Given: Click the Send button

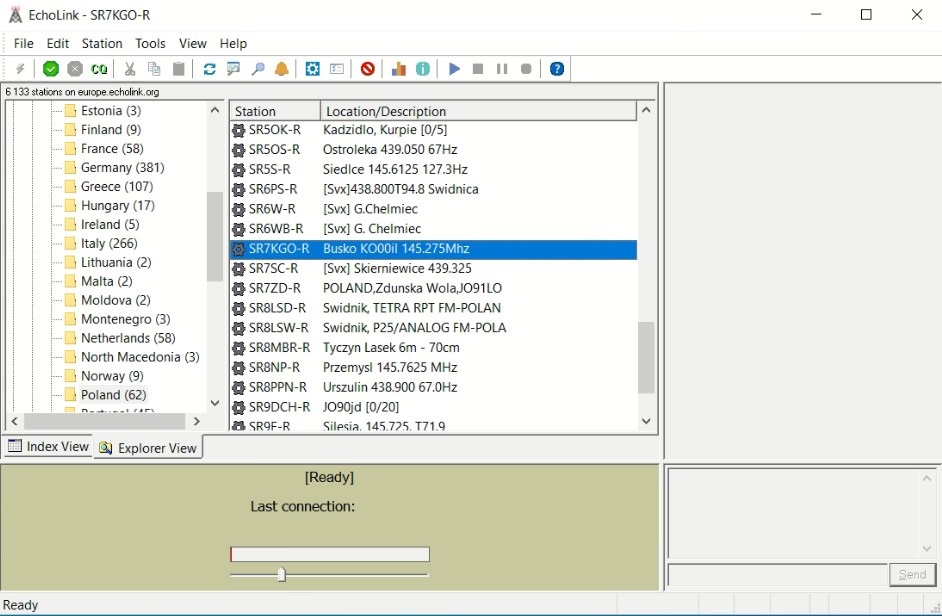Looking at the screenshot, I should [912, 575].
